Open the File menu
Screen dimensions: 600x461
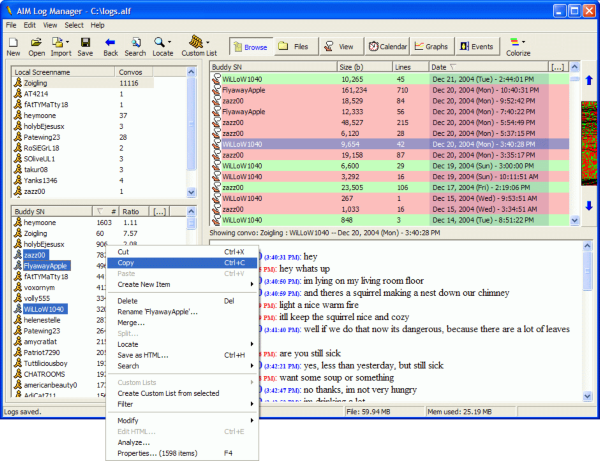tap(11, 25)
